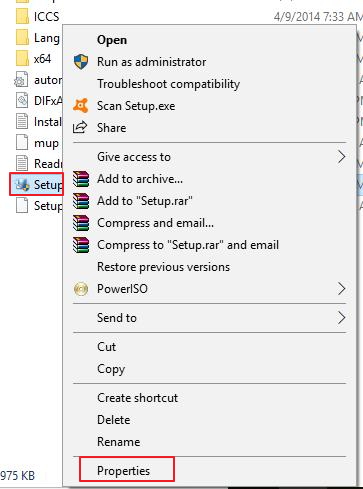Click the shield icon beside Run as administrator
Screen dimensions: 363x489
[81, 62]
